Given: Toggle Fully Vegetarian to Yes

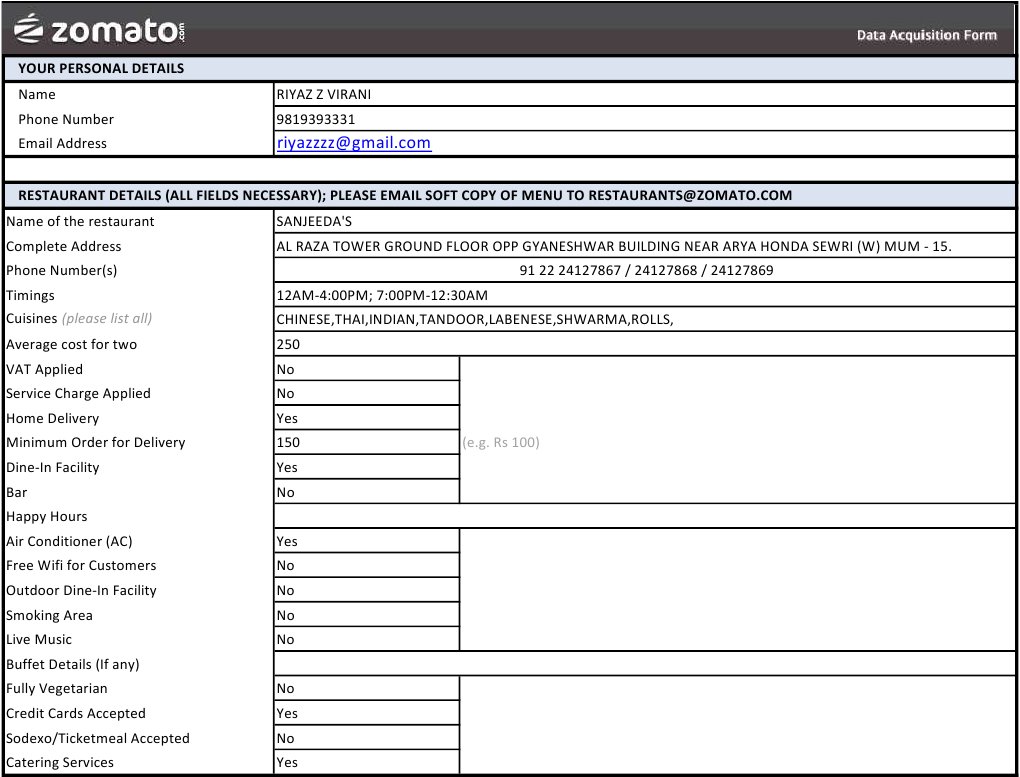Looking at the screenshot, I should click(366, 688).
